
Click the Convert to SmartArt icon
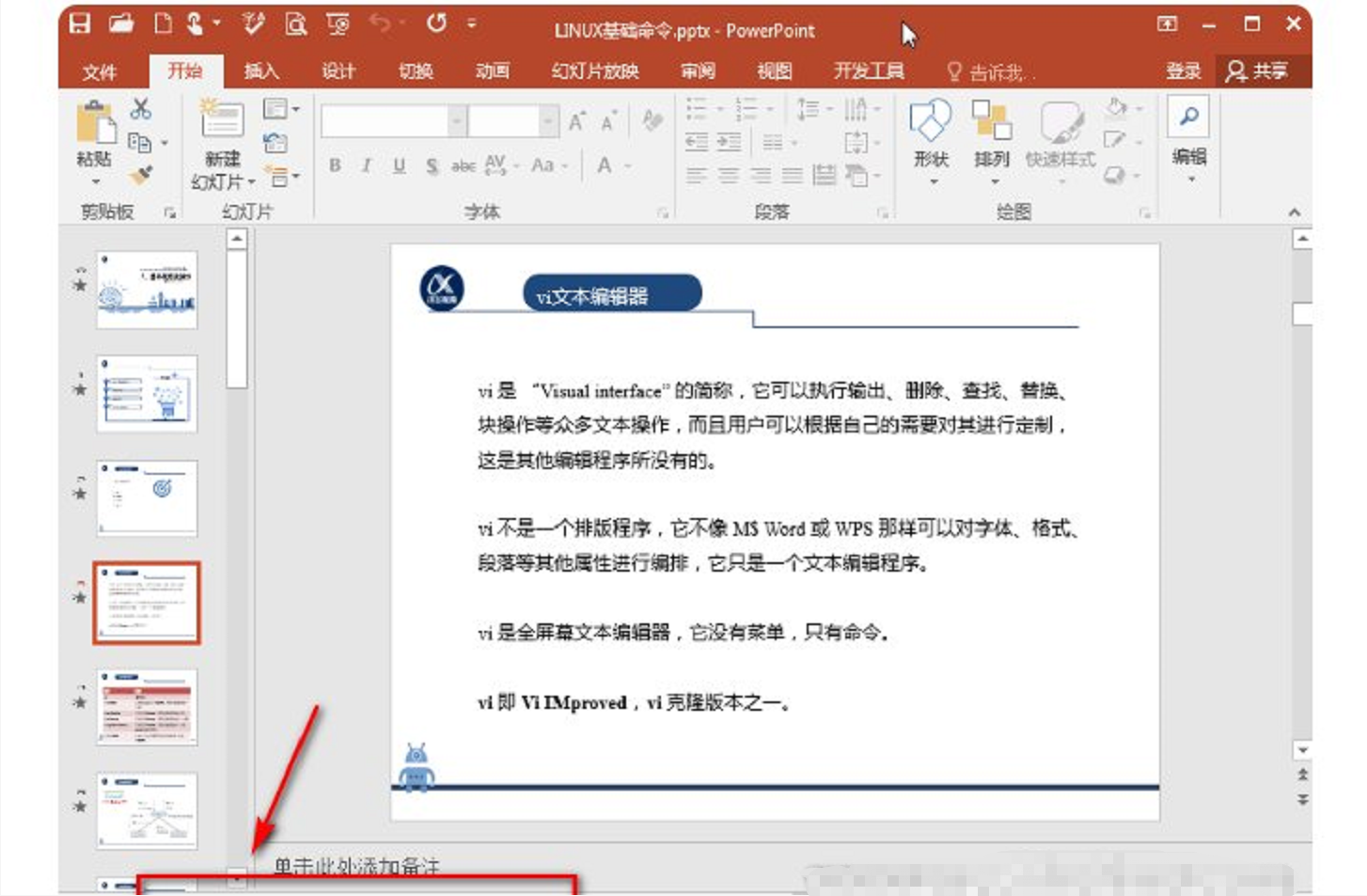[856, 176]
